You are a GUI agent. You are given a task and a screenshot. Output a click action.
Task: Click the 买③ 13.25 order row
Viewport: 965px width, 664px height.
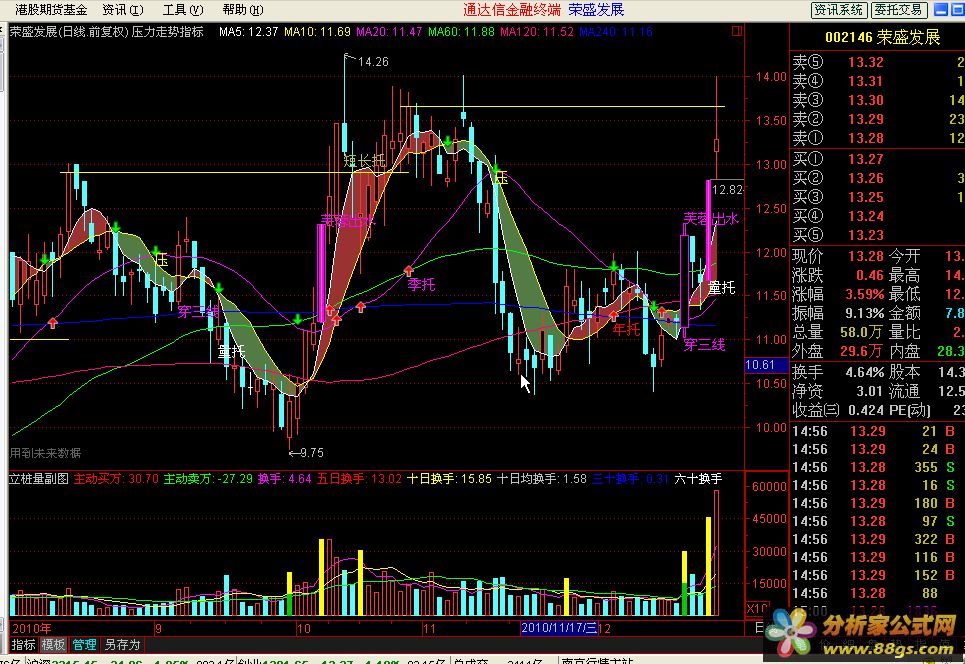click(878, 198)
